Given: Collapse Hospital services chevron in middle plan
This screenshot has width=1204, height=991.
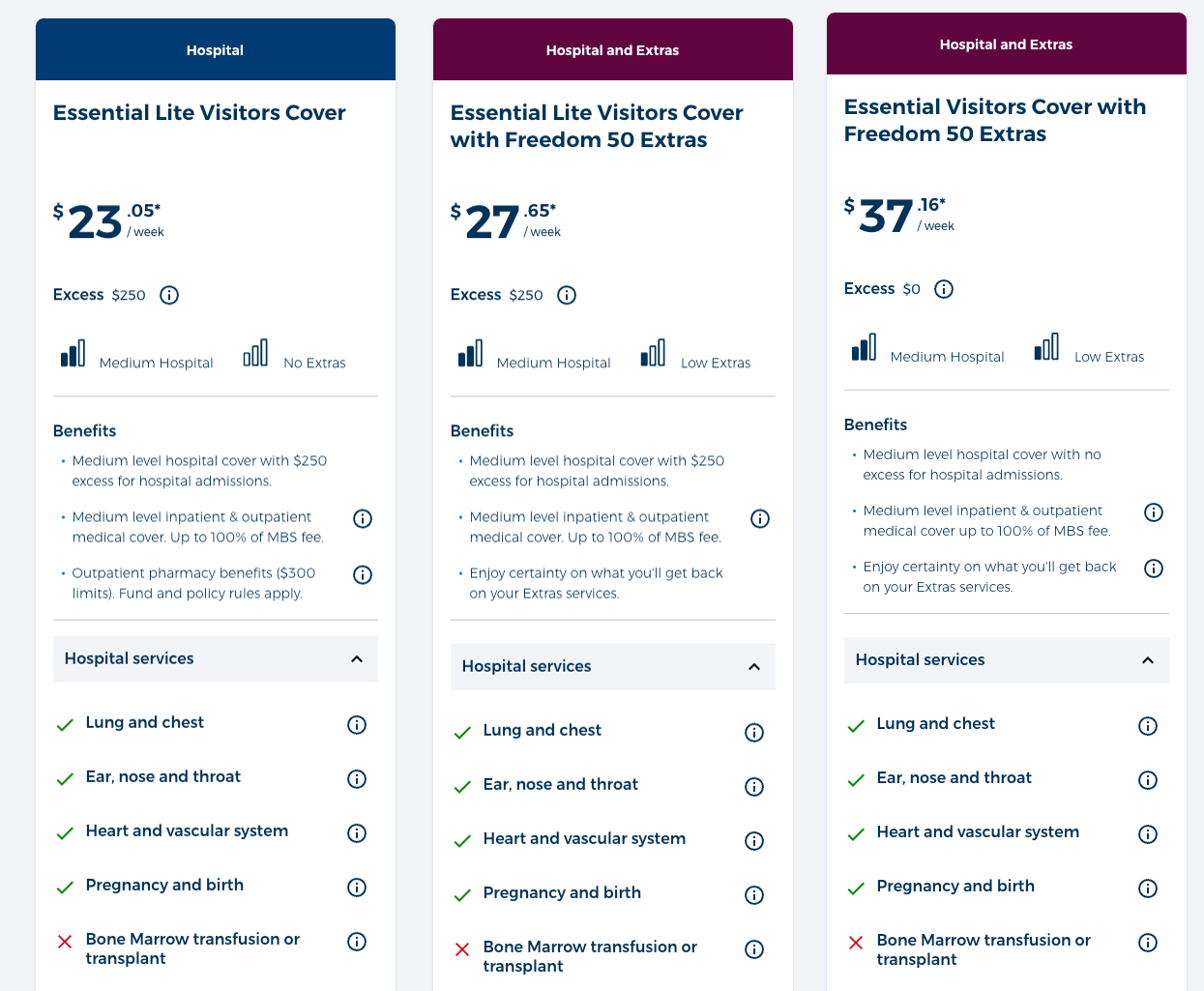Looking at the screenshot, I should click(754, 667).
